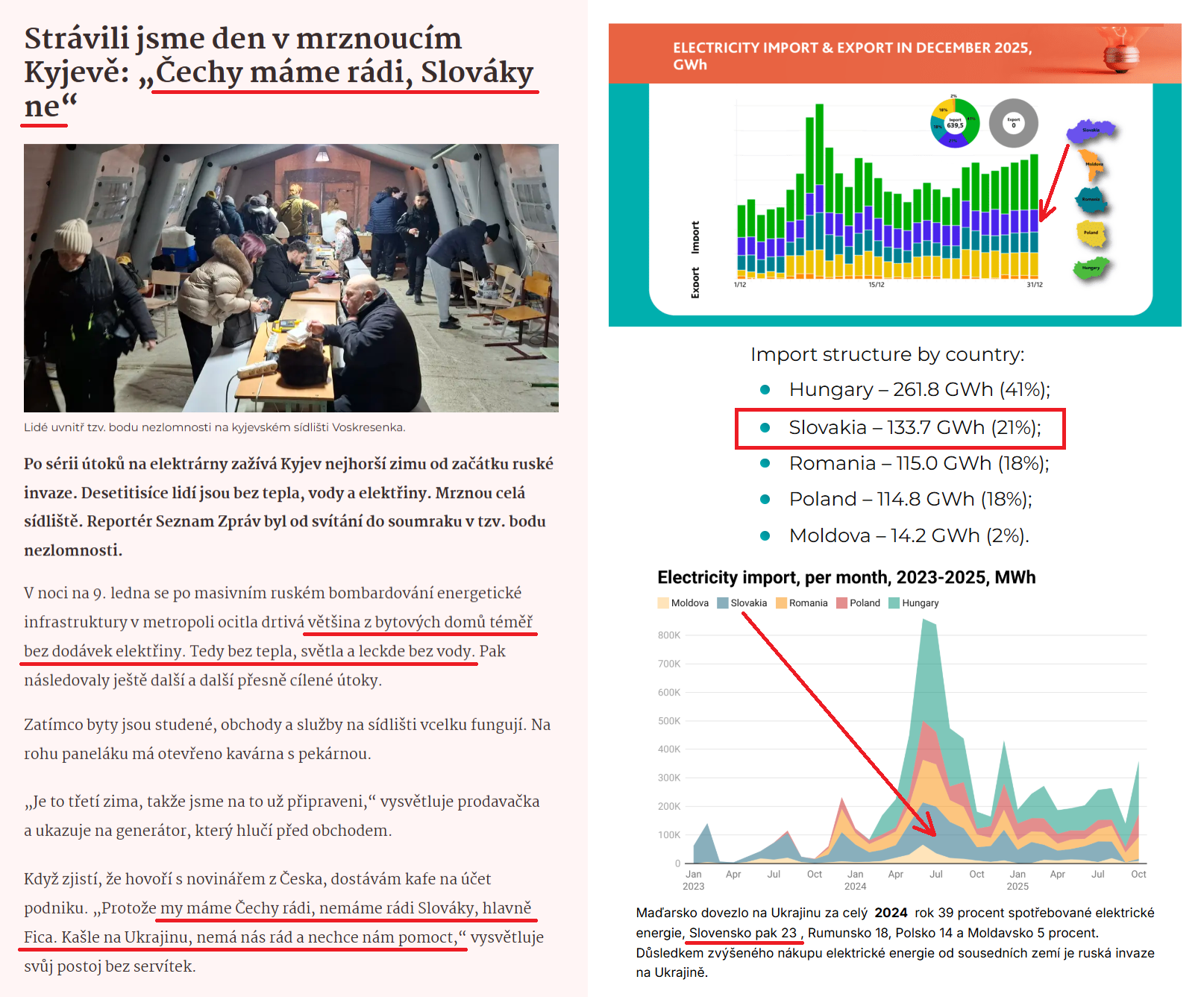The height and width of the screenshot is (997, 1204).
Task: Click the import donut chart showing 639,5
Action: 954,123
